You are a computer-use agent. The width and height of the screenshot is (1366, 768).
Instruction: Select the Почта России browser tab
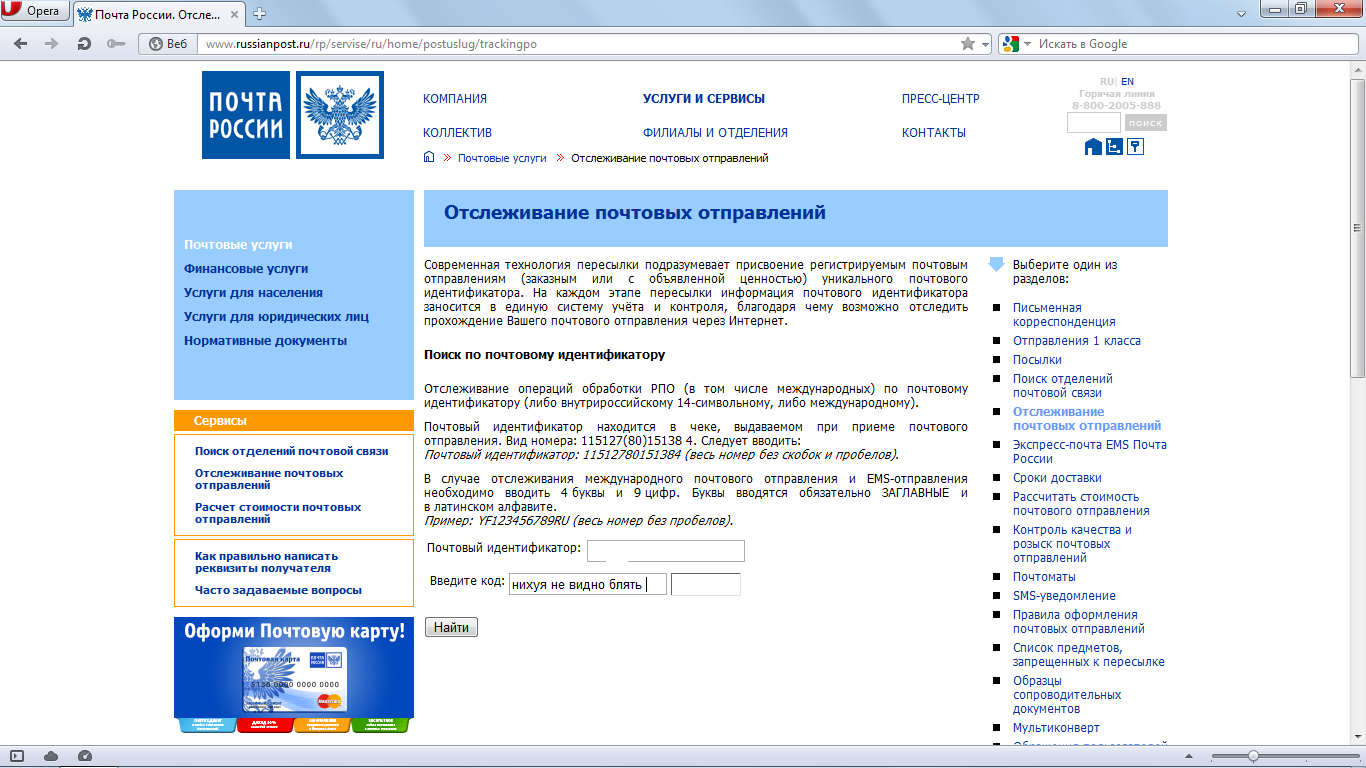coord(160,13)
